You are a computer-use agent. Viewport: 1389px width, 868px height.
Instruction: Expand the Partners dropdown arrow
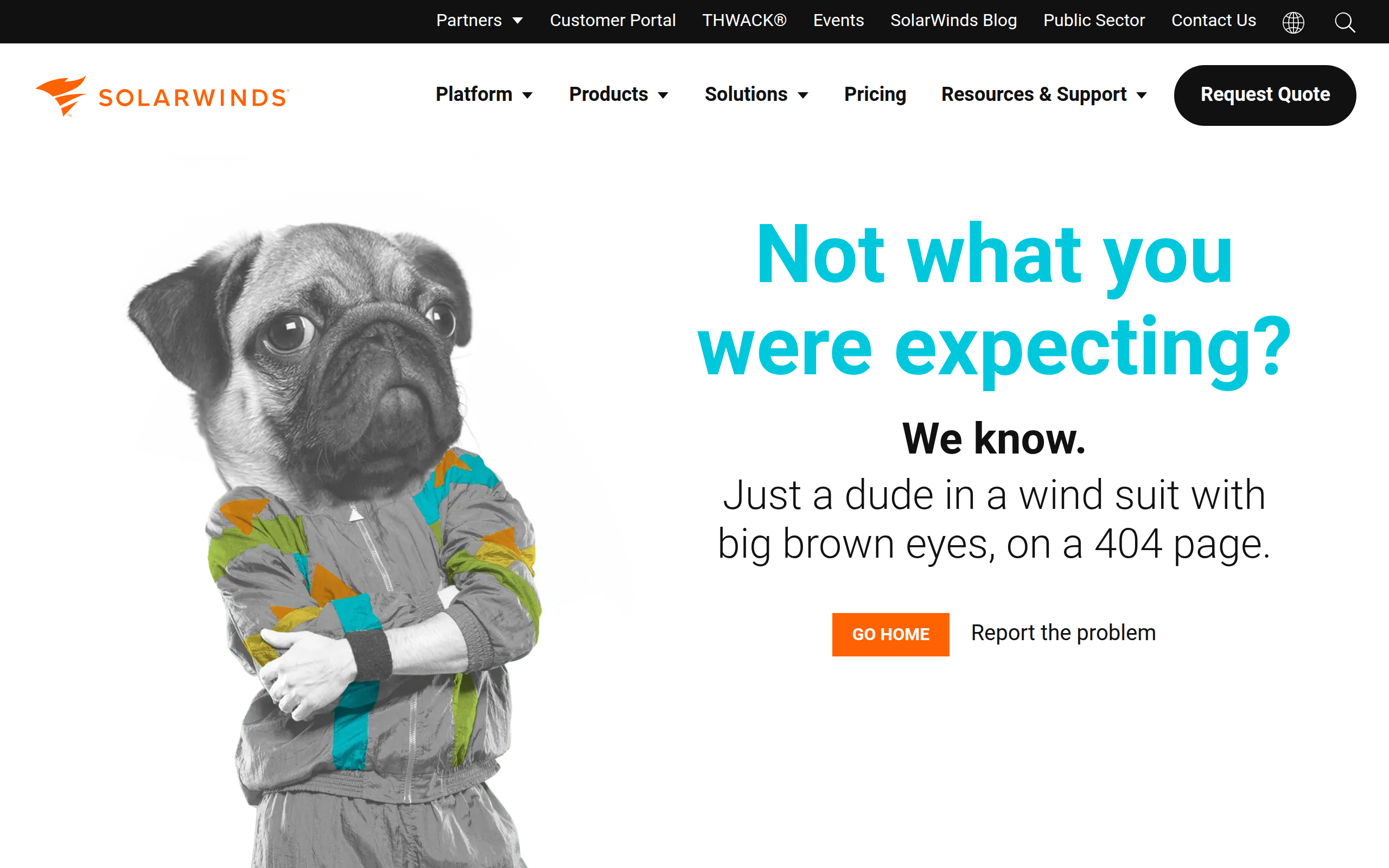coord(518,21)
